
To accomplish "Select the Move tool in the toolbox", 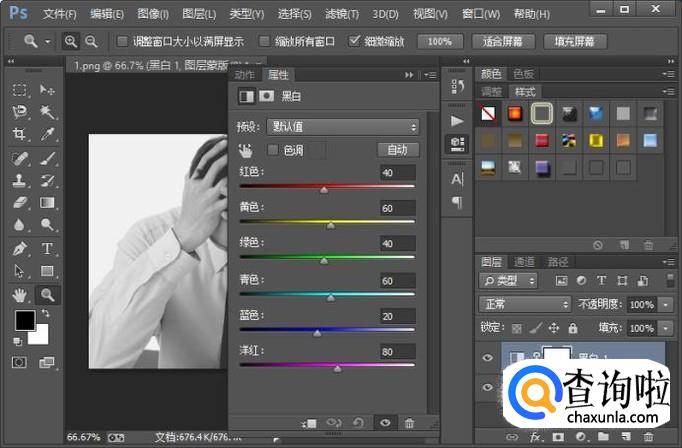I will [x=46, y=90].
